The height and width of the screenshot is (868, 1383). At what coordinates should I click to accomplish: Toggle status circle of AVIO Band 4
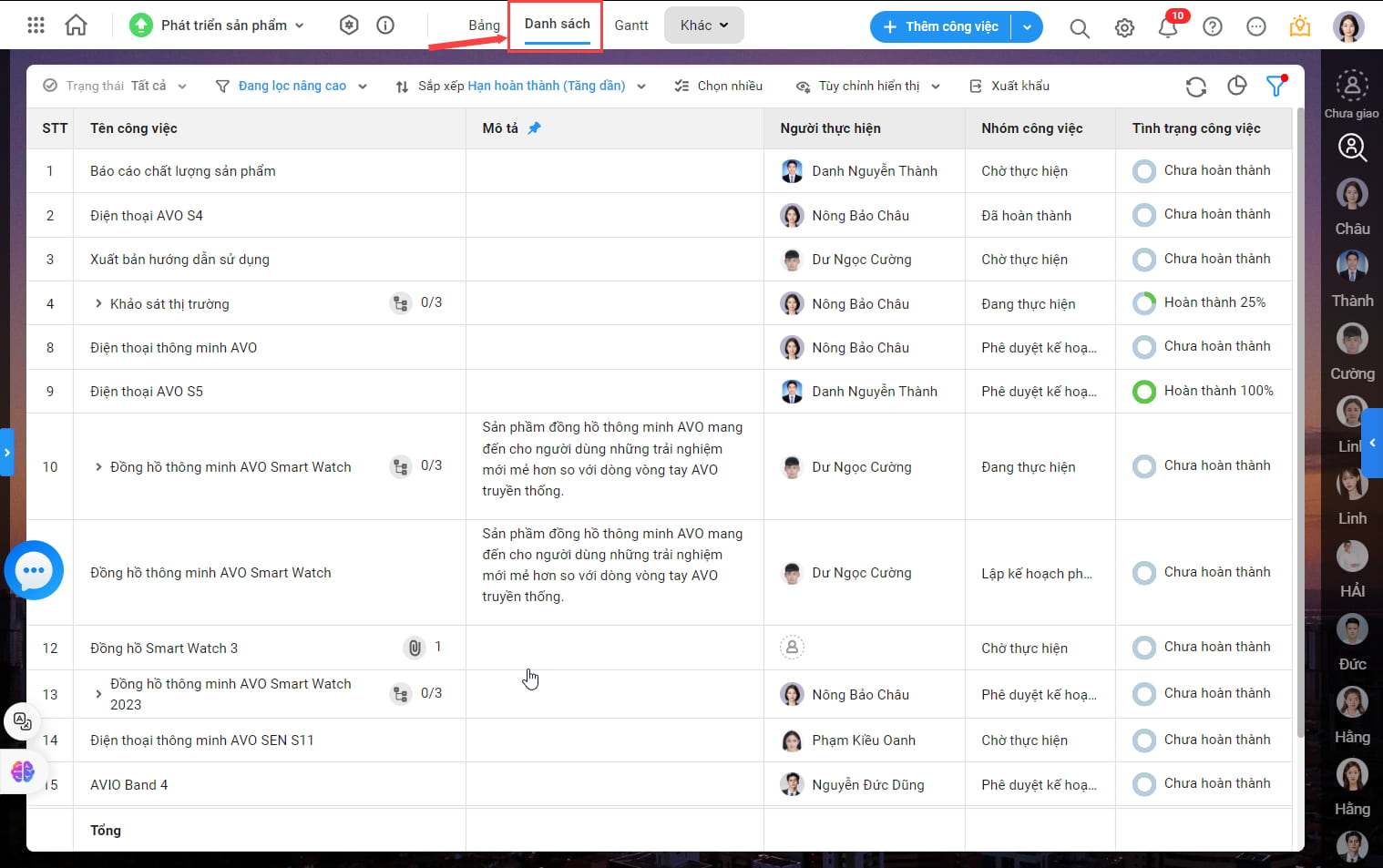pos(1143,784)
